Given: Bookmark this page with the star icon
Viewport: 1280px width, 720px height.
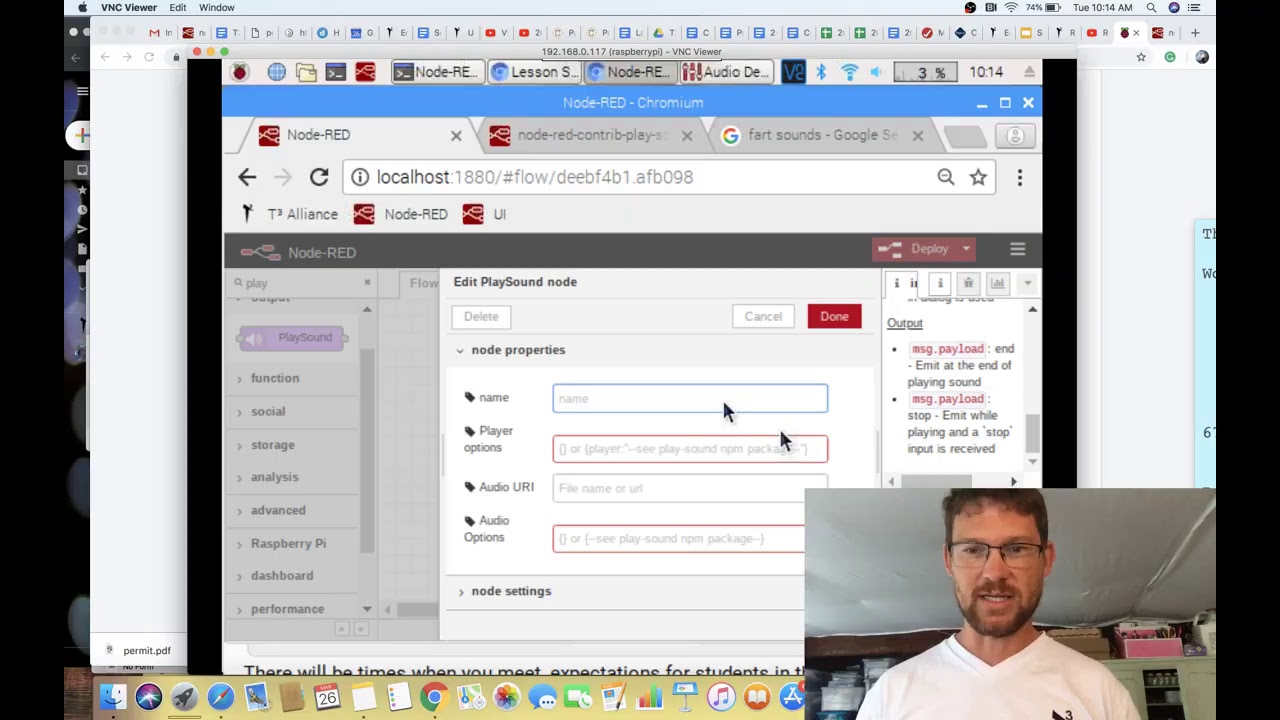Looking at the screenshot, I should click(x=978, y=177).
